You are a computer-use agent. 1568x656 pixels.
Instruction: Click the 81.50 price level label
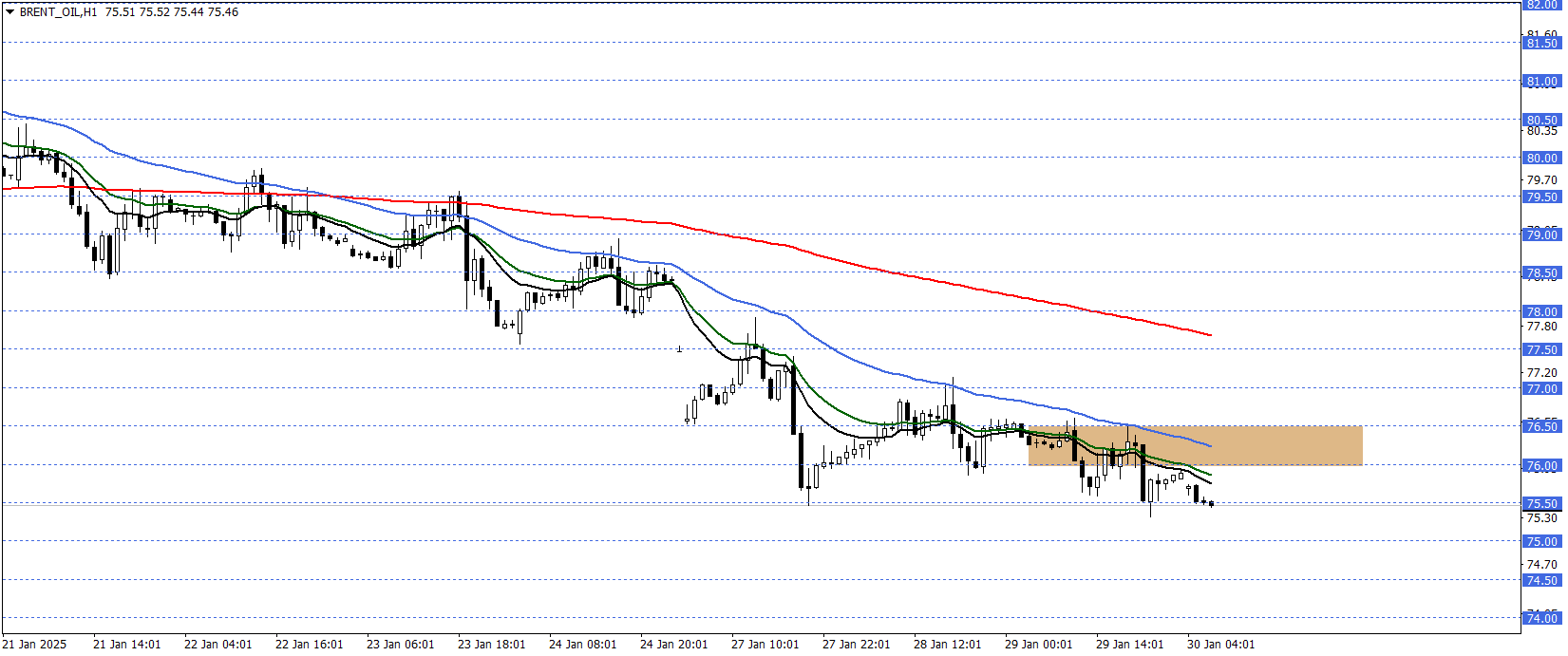pos(1541,44)
